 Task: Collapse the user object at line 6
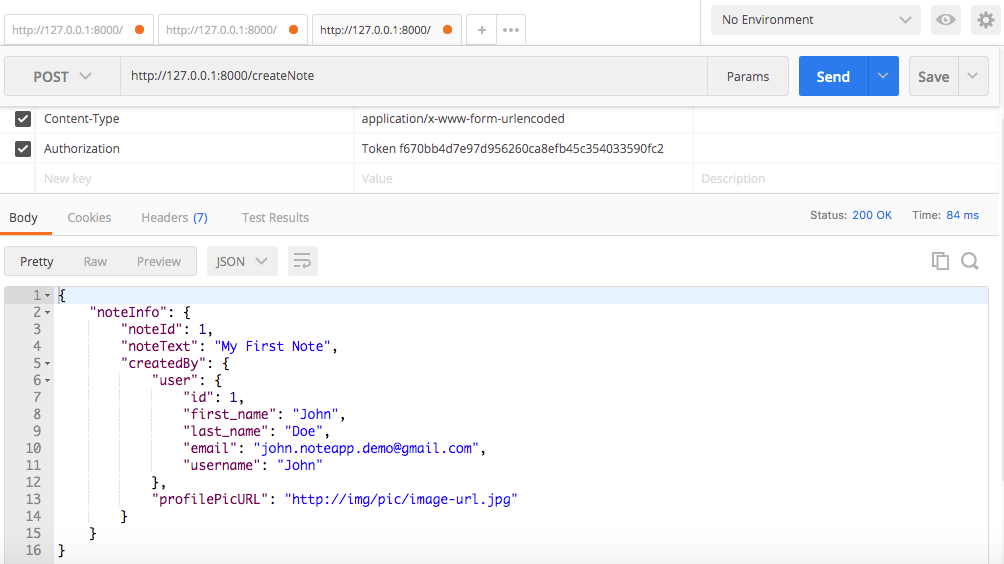(x=47, y=381)
